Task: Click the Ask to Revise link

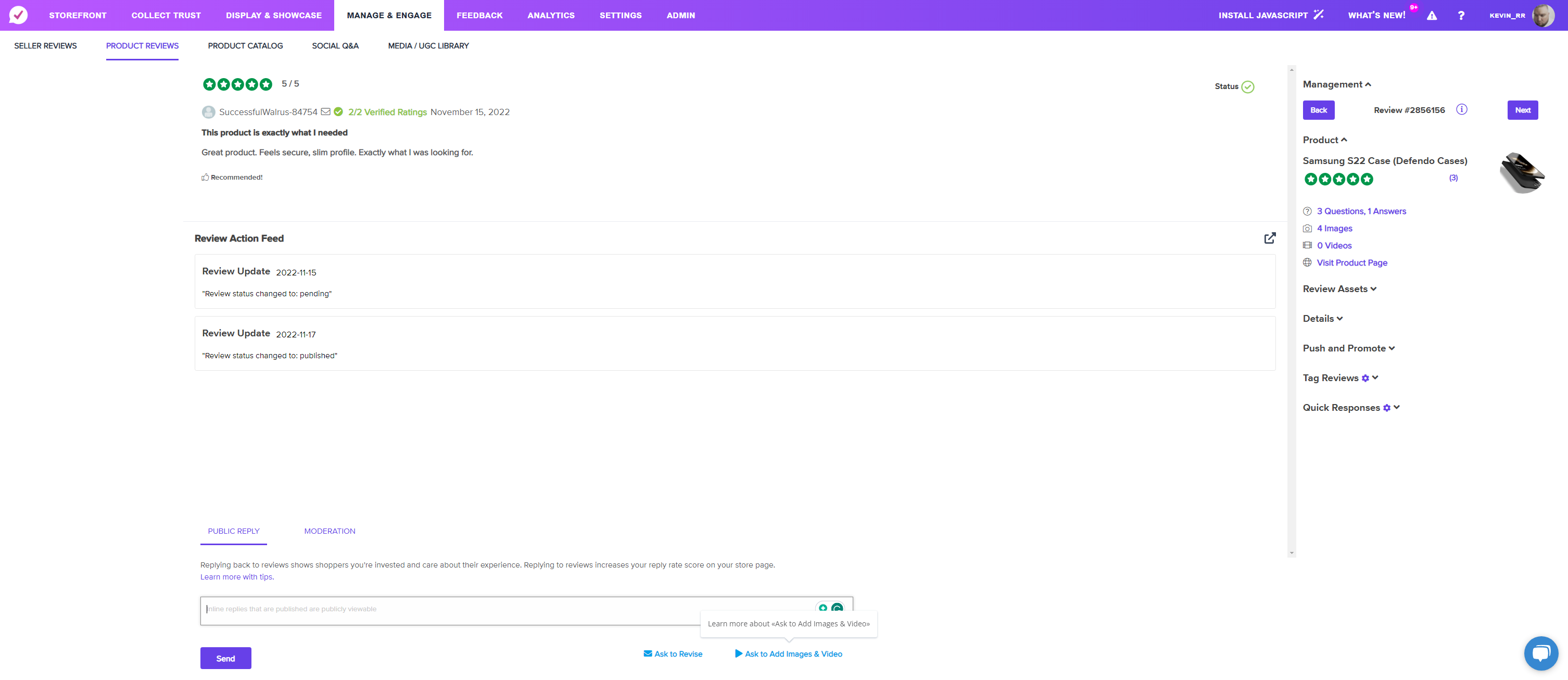Action: (673, 654)
